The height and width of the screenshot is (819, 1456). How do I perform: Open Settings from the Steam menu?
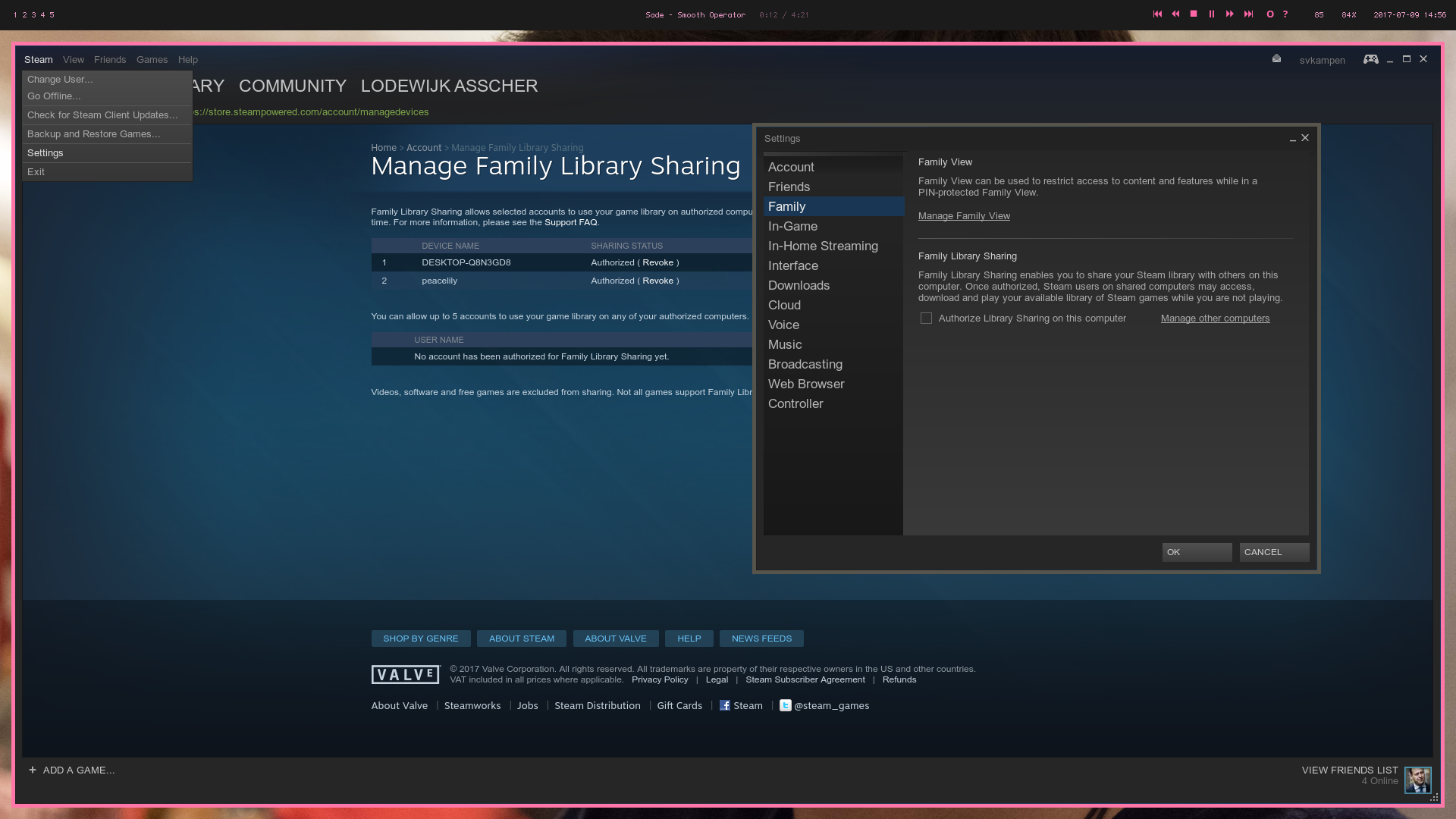tap(45, 153)
